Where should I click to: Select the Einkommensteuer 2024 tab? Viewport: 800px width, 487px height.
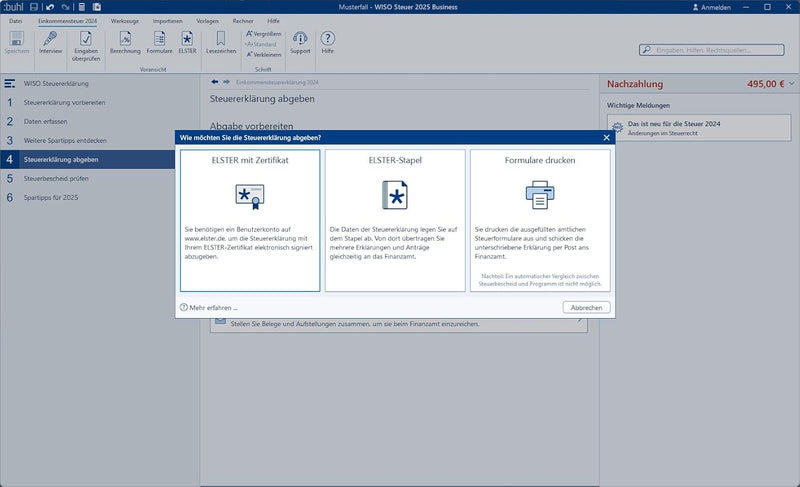coord(67,21)
